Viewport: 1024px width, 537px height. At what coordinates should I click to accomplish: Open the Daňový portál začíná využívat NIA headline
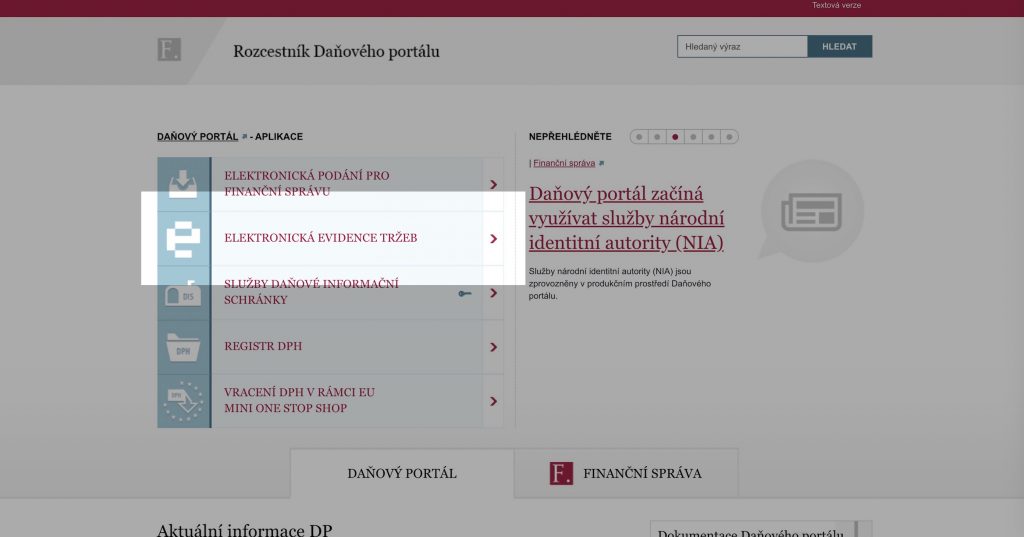626,218
